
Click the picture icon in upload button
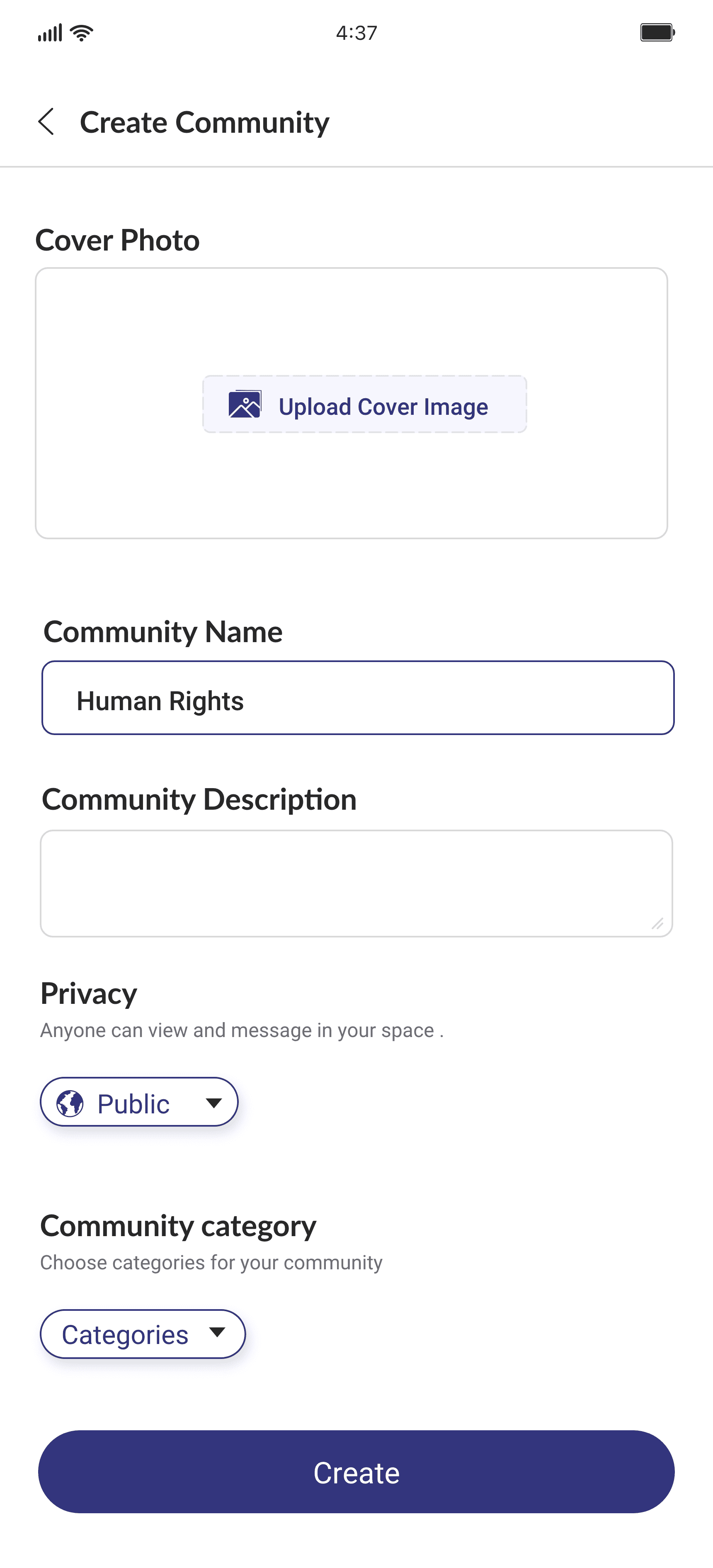tap(245, 404)
